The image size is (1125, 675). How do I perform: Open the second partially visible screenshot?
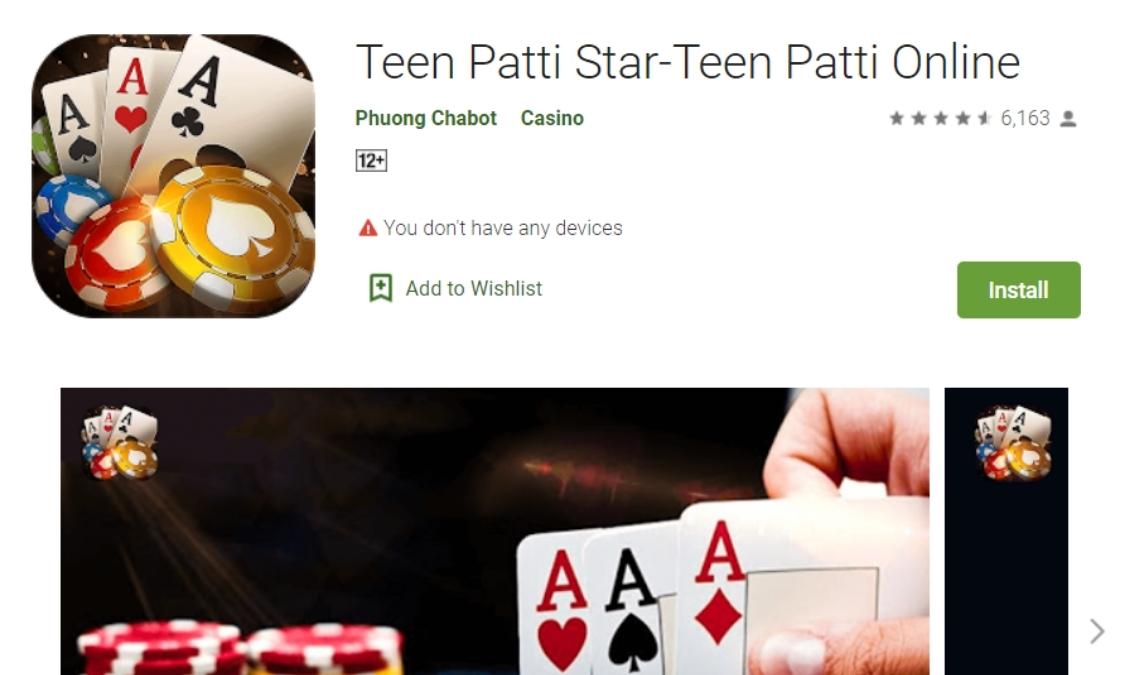coord(1006,532)
